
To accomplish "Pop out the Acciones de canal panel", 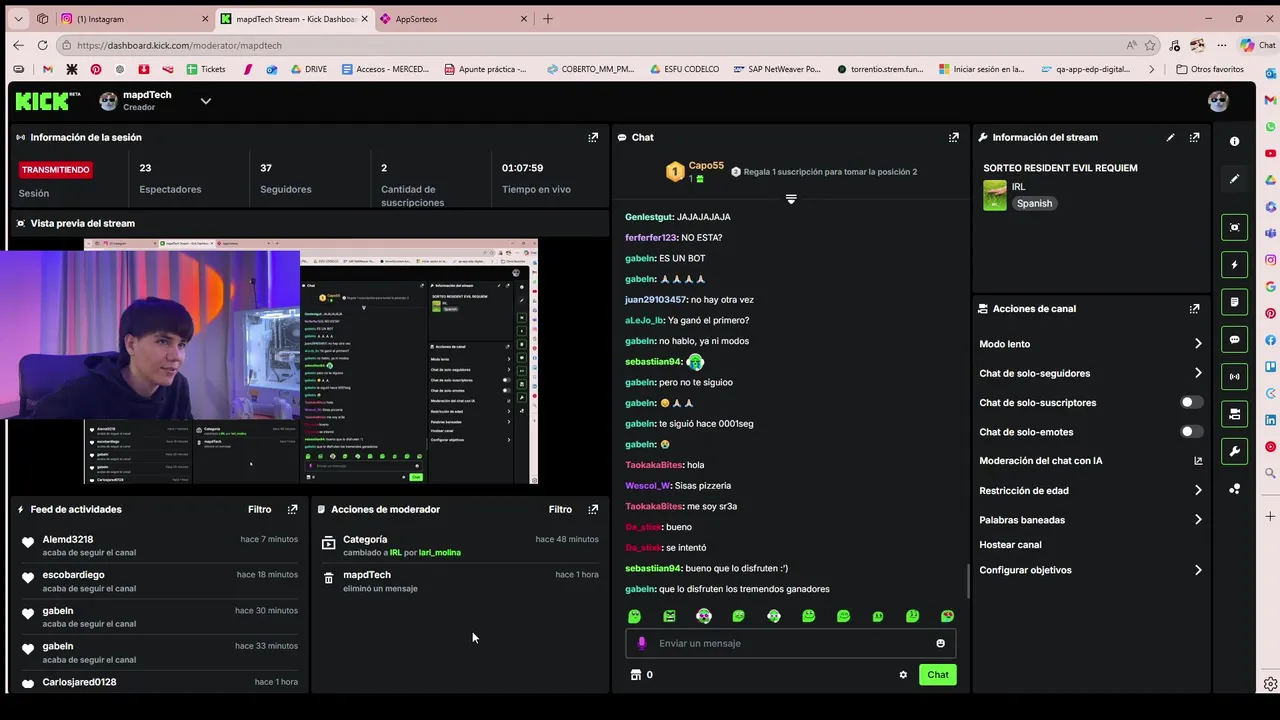I will [x=1194, y=309].
